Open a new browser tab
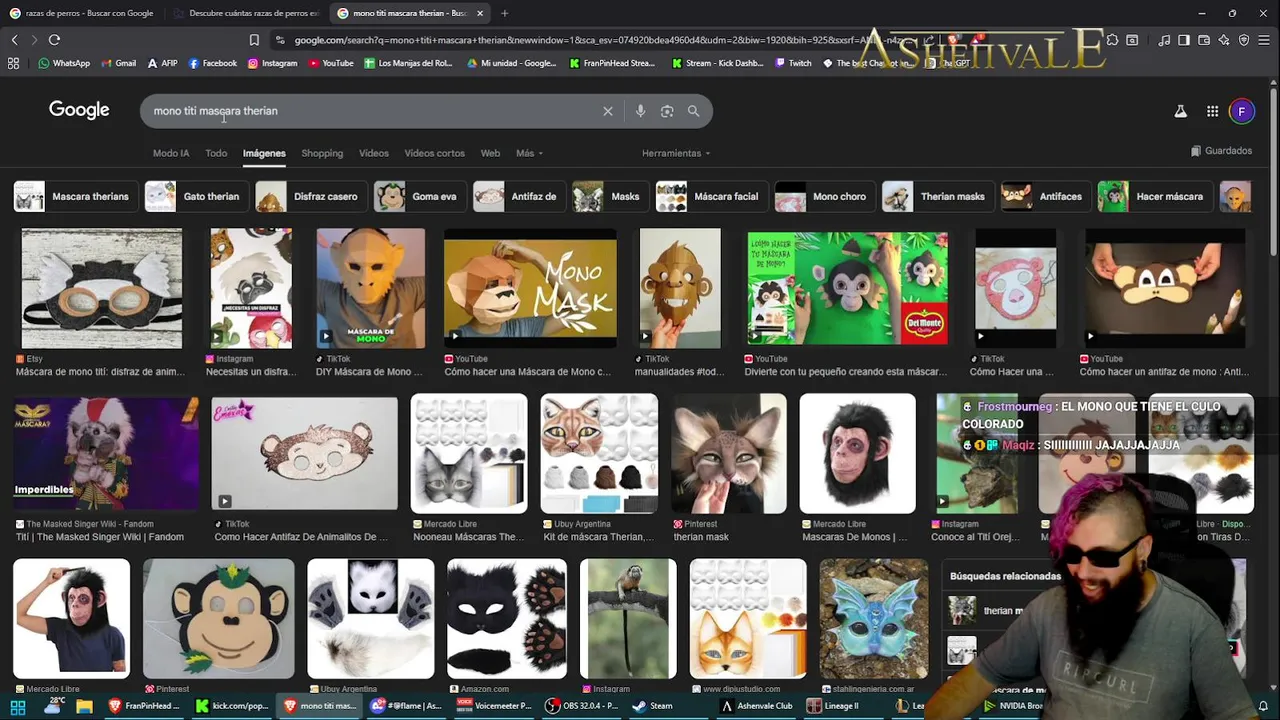Image resolution: width=1280 pixels, height=720 pixels. click(x=504, y=13)
